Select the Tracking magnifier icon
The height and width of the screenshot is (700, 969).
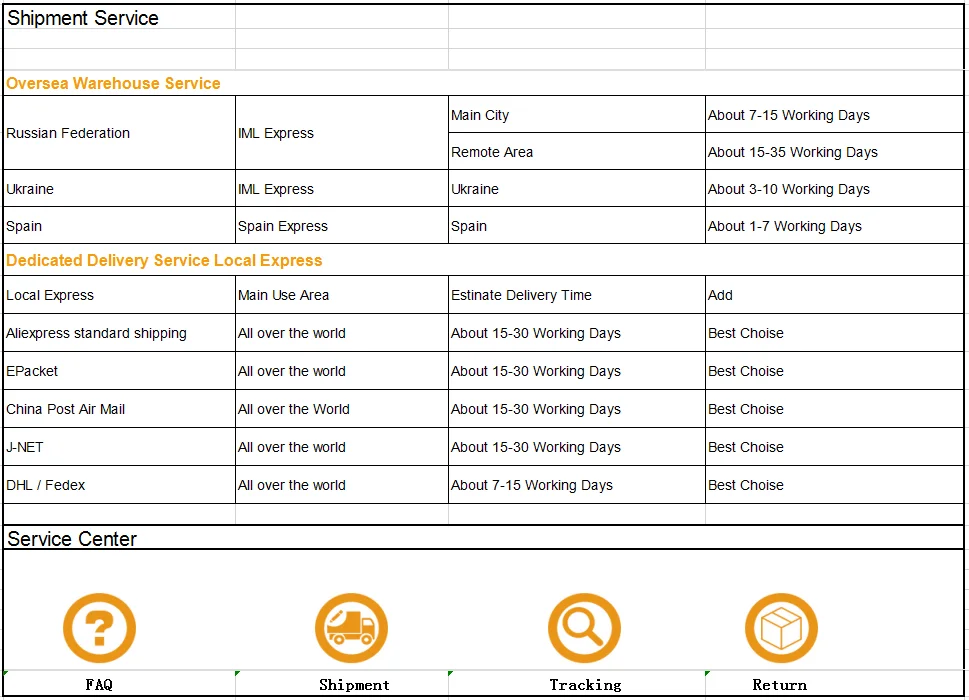coord(584,628)
